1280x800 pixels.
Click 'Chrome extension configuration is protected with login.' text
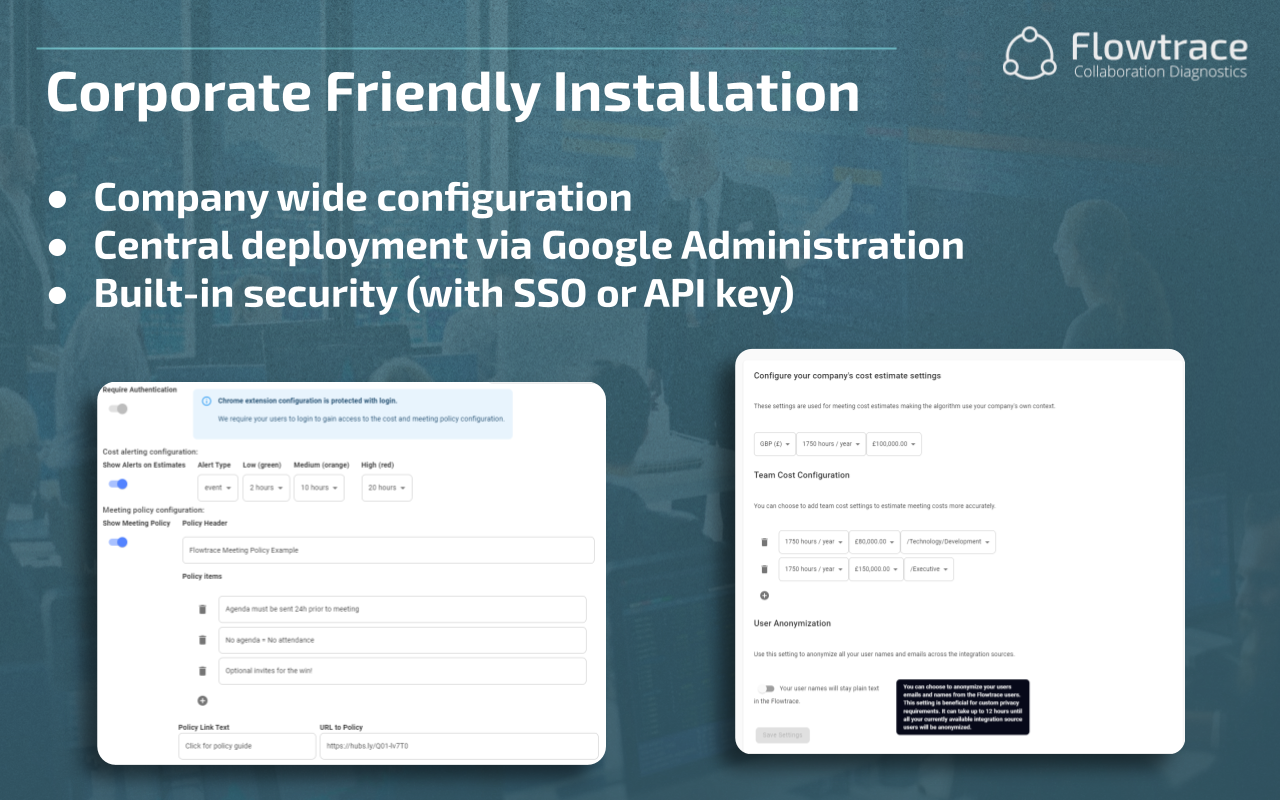coord(307,401)
